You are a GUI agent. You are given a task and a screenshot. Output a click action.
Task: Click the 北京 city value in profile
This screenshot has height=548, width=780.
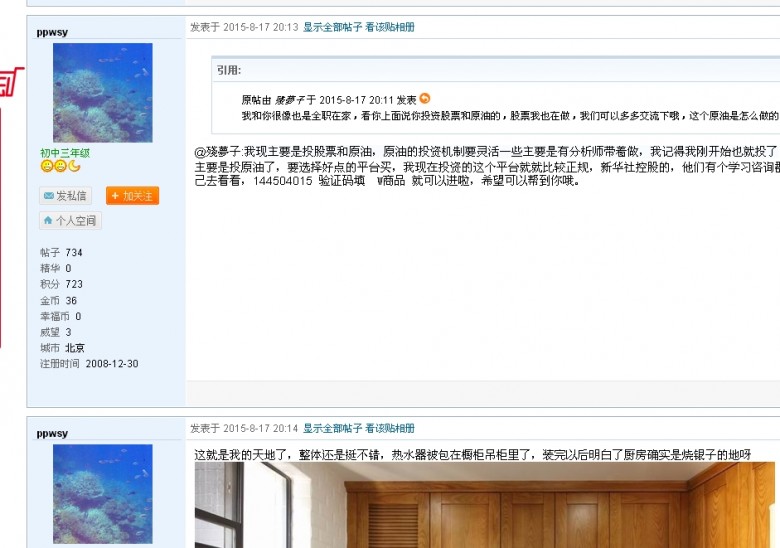coord(75,348)
